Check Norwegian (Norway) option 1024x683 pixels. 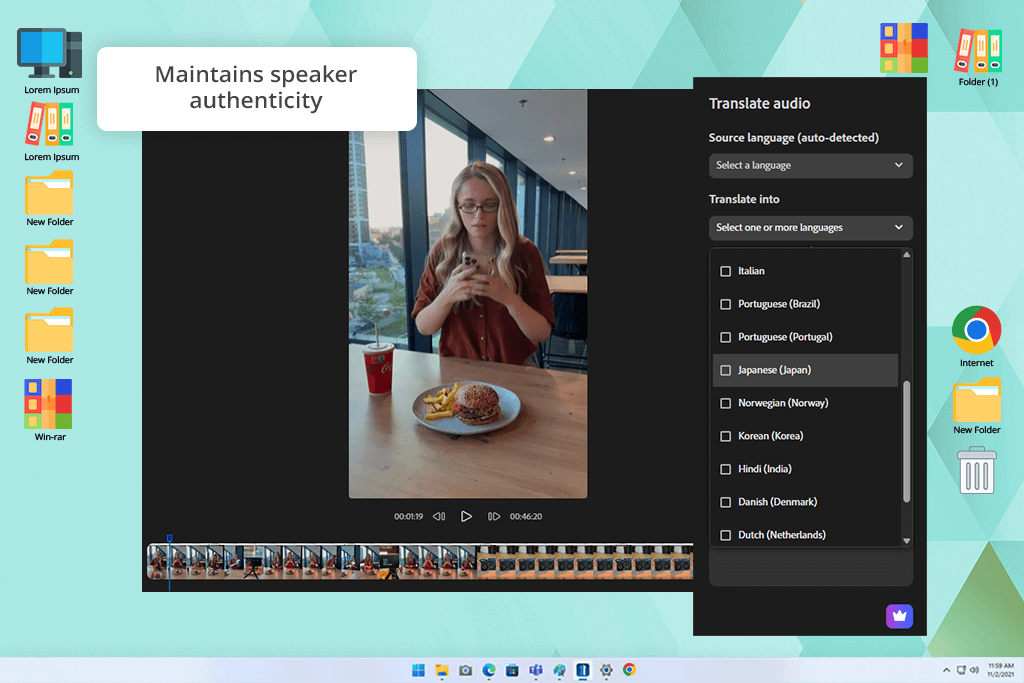pos(725,404)
